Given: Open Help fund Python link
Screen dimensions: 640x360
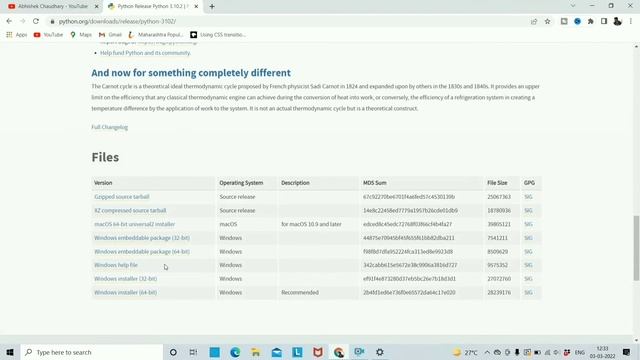Looking at the screenshot, I should (x=145, y=53).
